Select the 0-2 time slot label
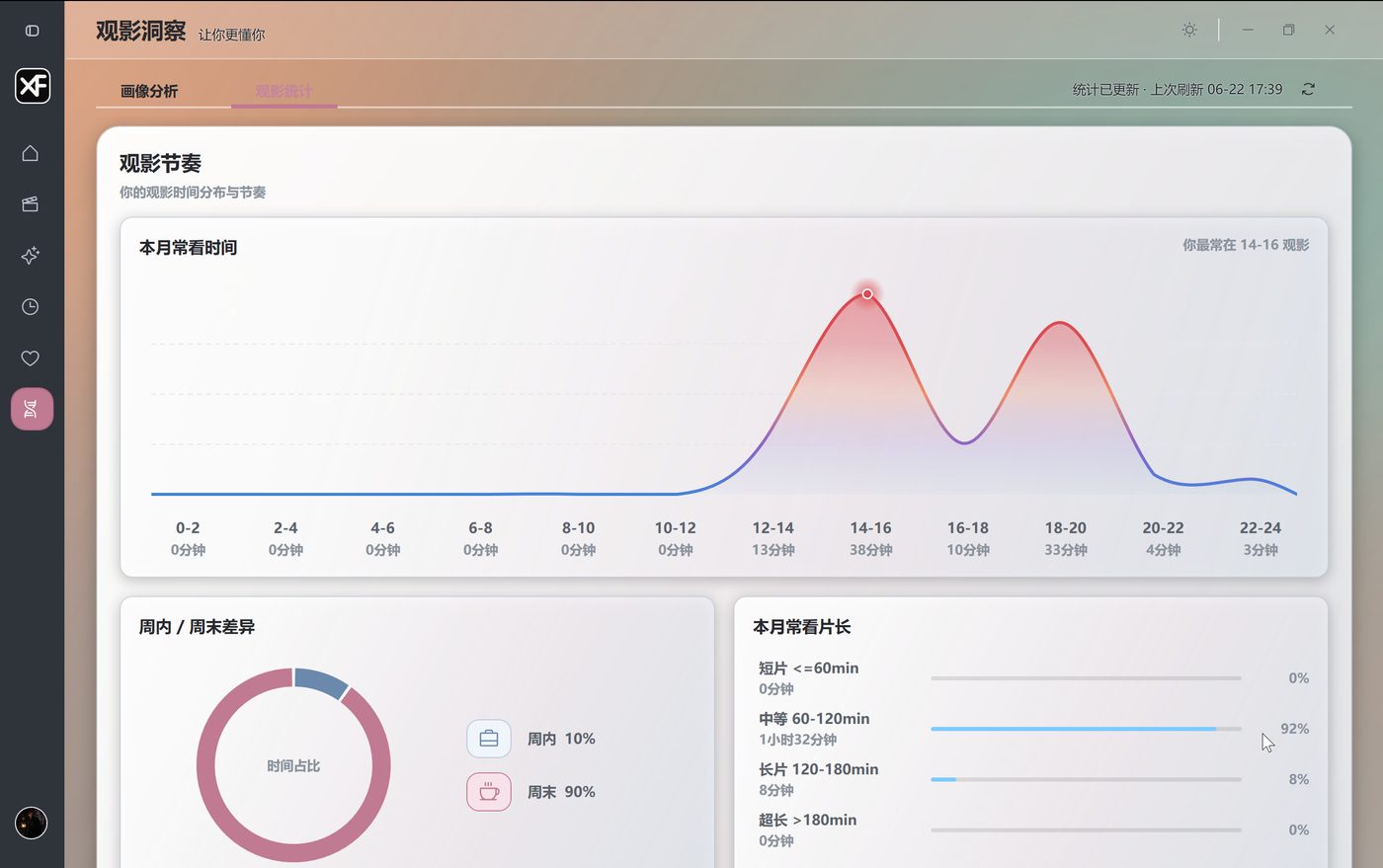The image size is (1383, 868). (x=188, y=528)
